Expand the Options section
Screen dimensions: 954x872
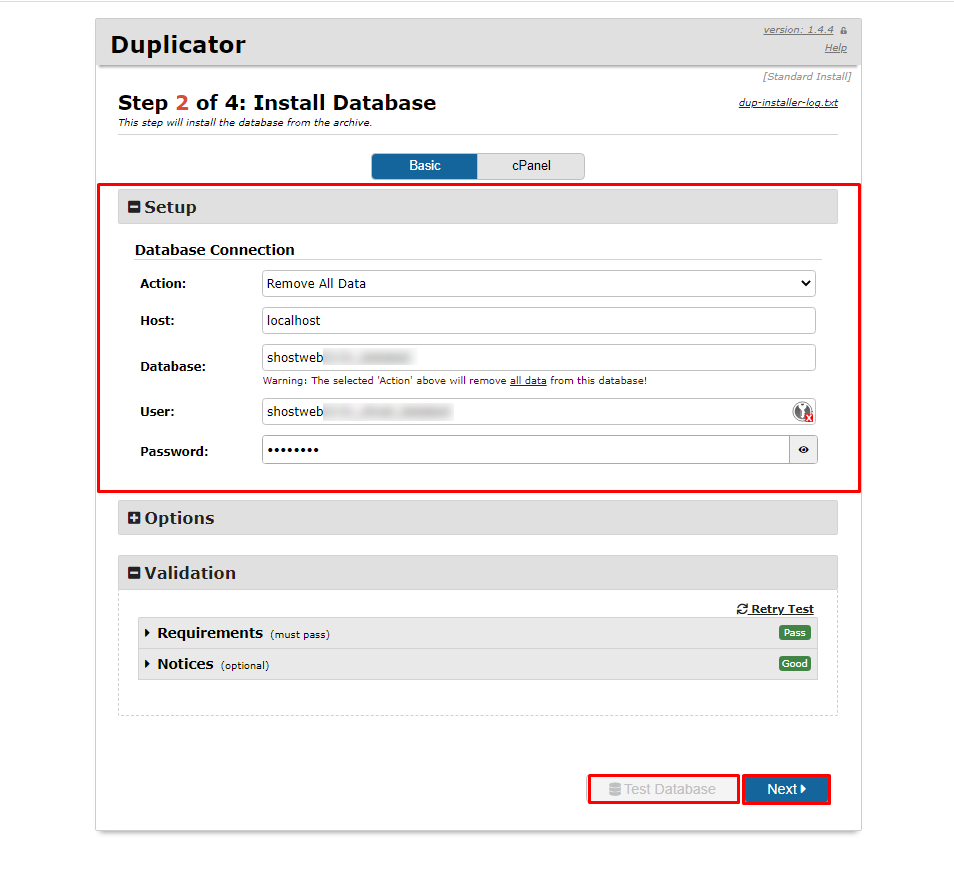pyautogui.click(x=134, y=517)
